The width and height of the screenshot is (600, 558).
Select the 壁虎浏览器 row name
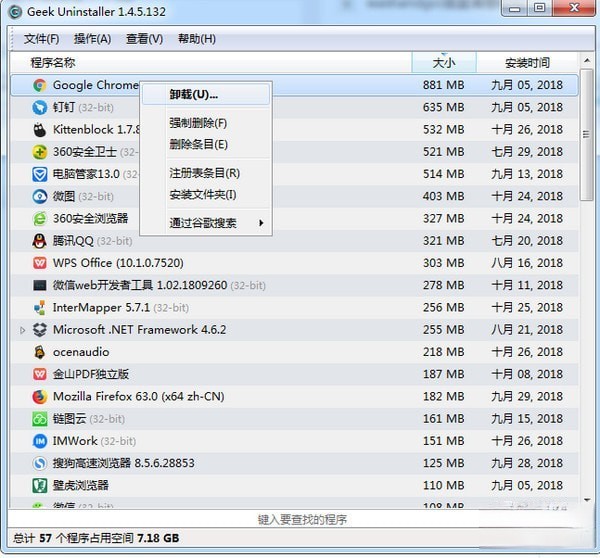[80, 485]
